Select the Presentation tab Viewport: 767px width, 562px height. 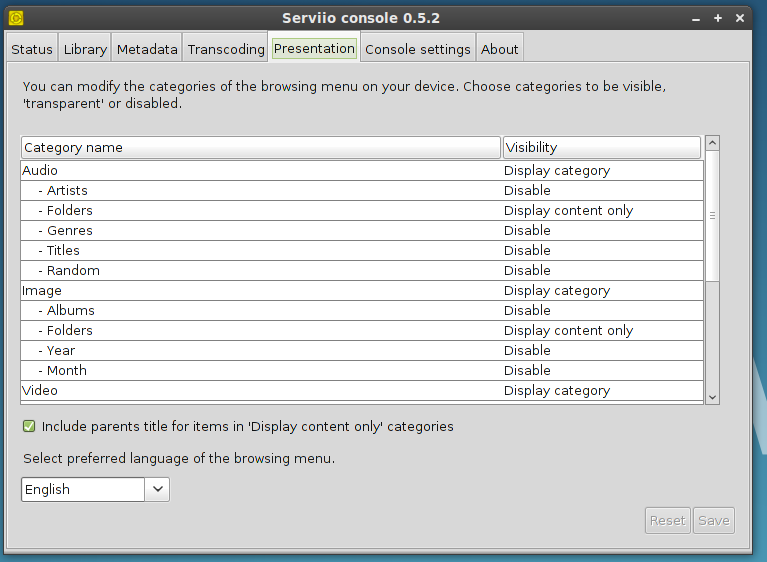click(x=314, y=48)
